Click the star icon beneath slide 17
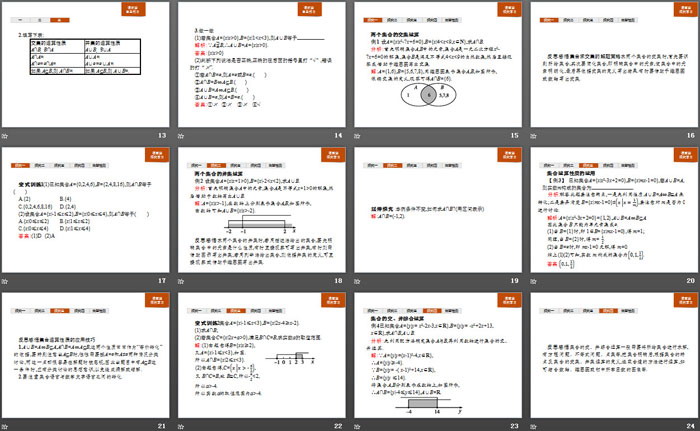Viewport: 700px width, 431px height. (8, 281)
